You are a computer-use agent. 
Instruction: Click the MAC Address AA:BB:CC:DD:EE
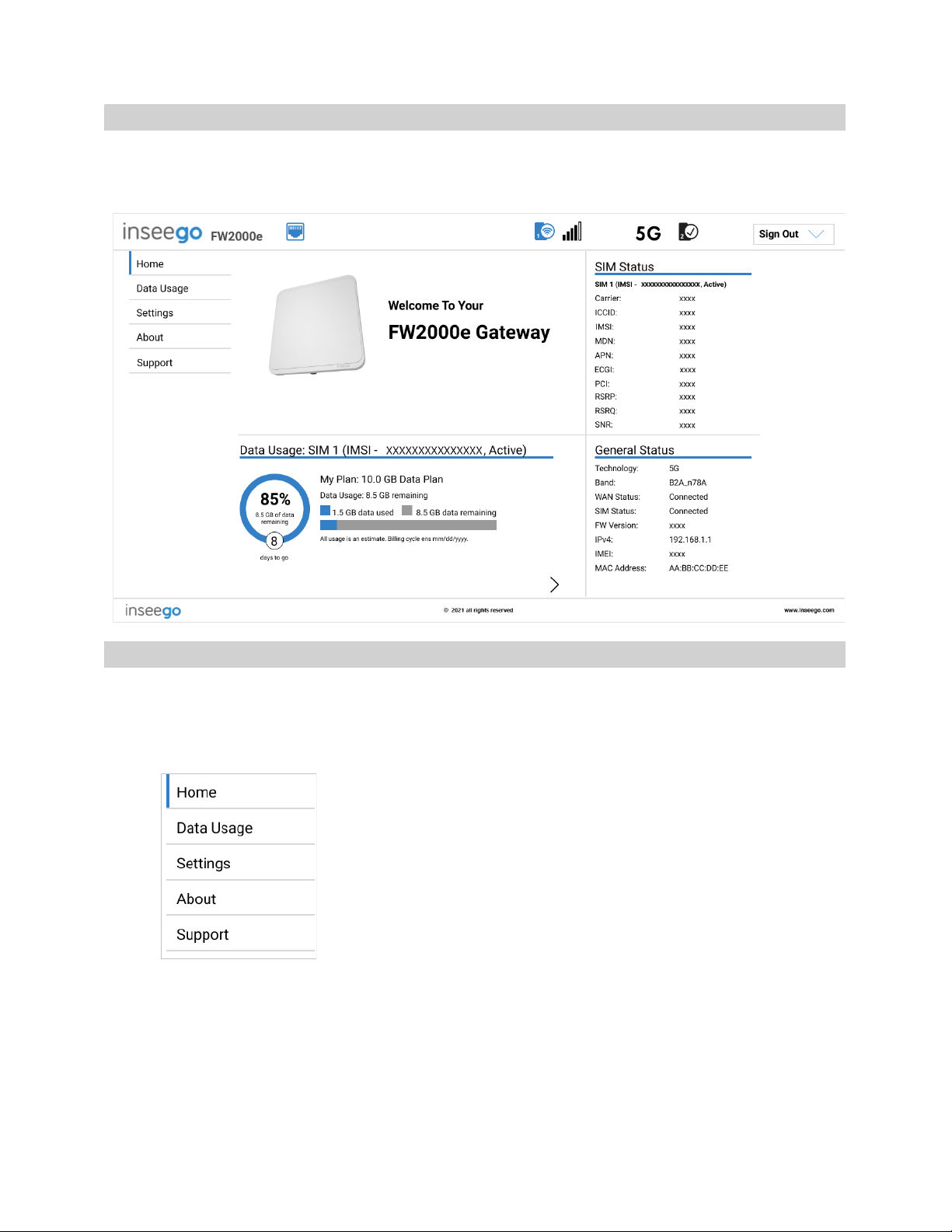(699, 568)
